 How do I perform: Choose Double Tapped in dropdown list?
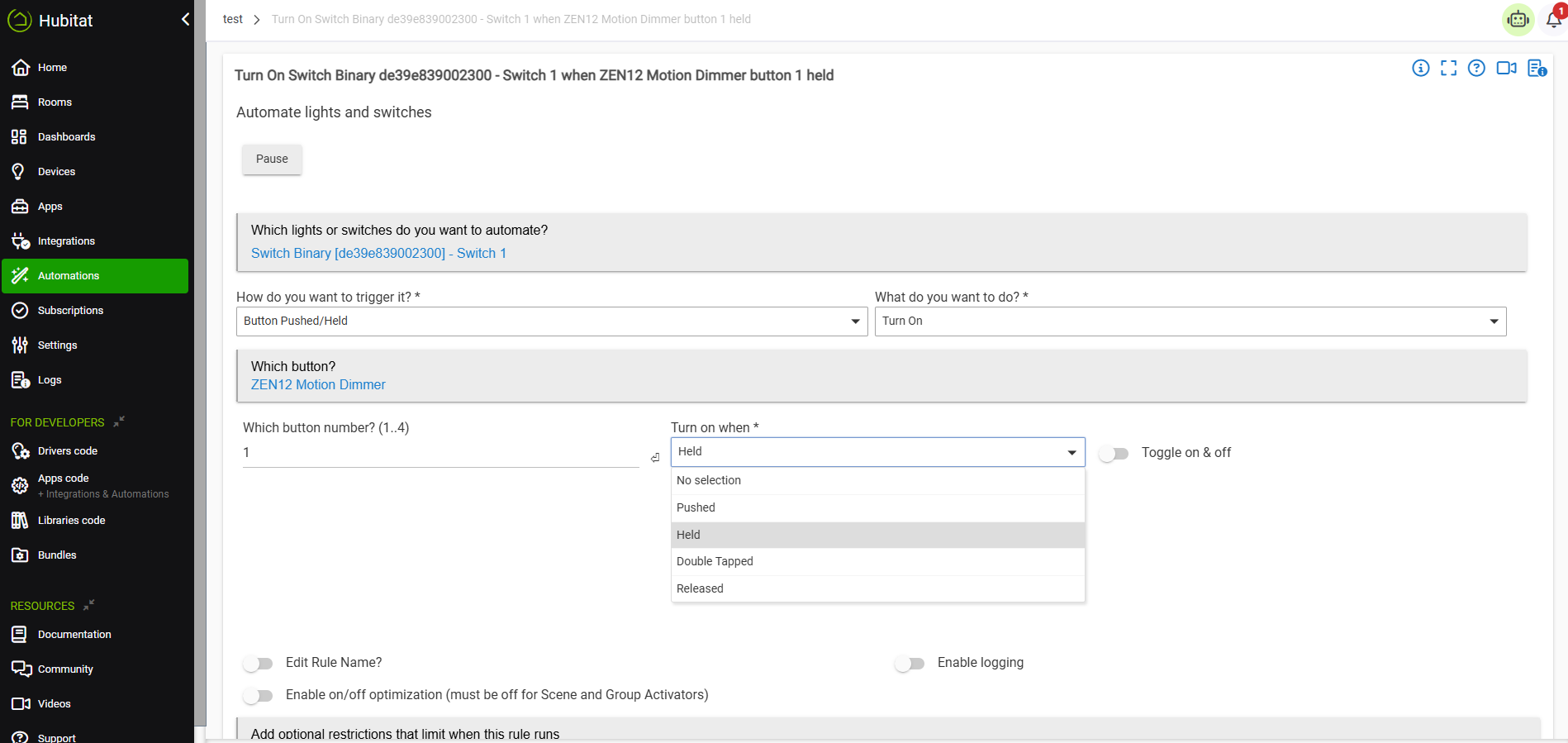pyautogui.click(x=877, y=562)
